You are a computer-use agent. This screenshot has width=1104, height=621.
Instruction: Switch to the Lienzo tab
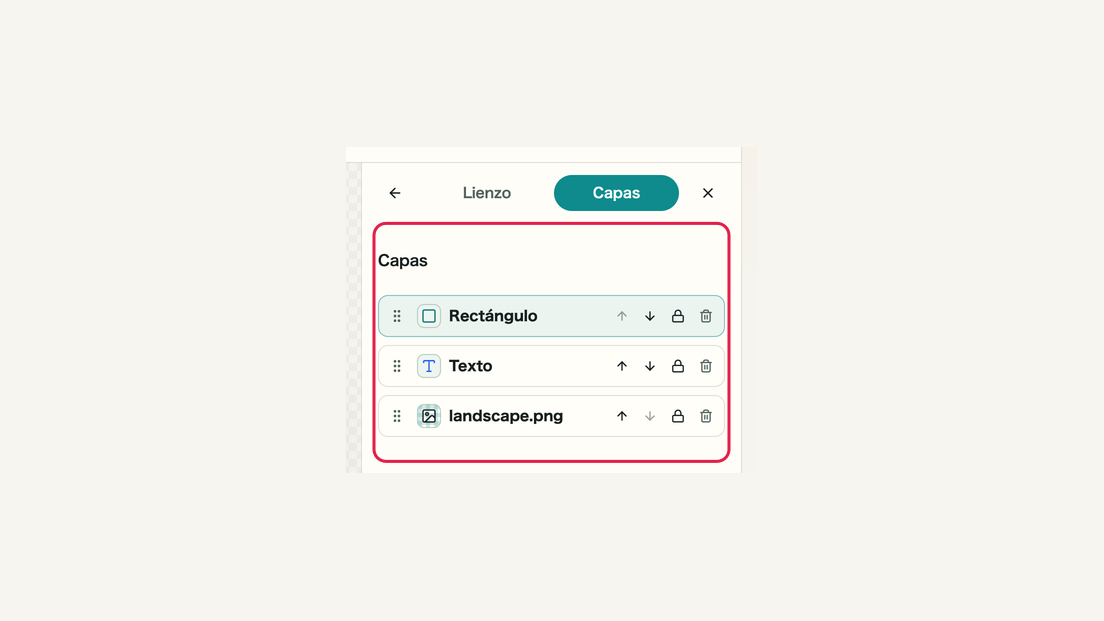tap(487, 193)
